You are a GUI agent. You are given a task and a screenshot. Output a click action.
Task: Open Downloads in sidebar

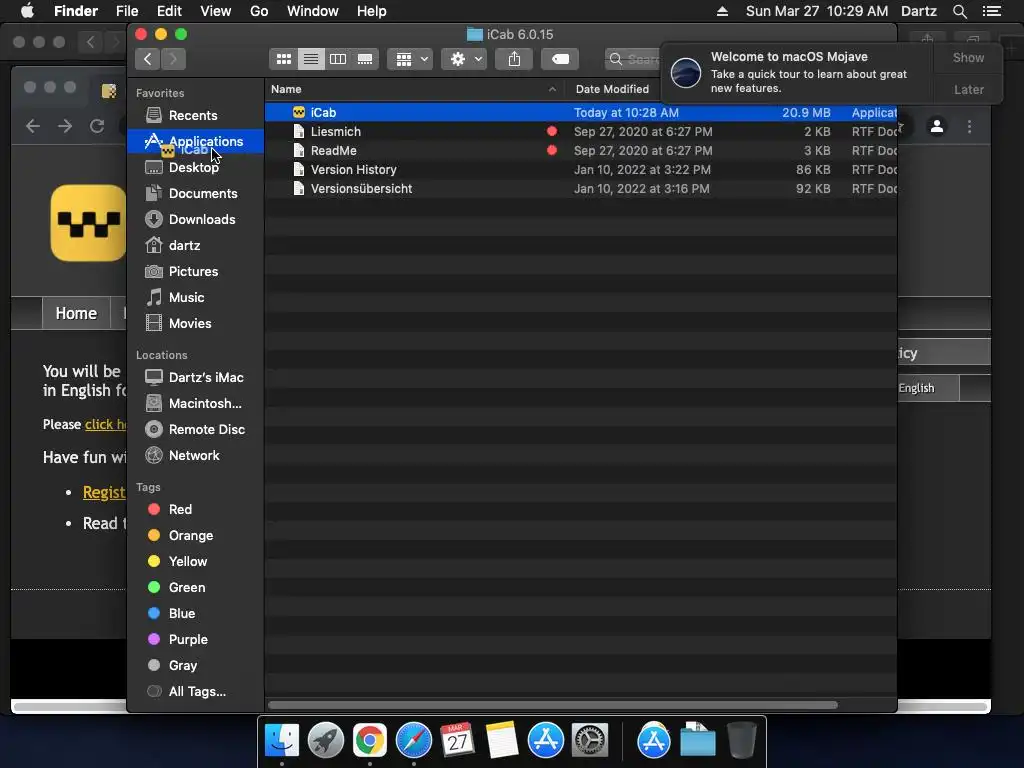(x=196, y=219)
